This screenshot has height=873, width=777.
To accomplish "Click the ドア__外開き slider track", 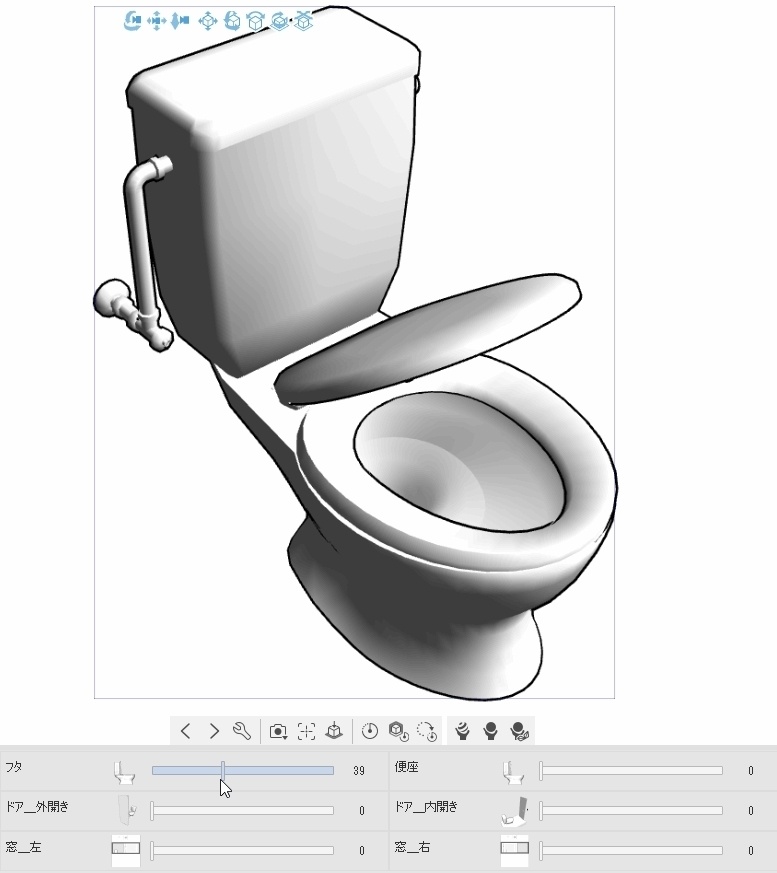I will (x=242, y=811).
